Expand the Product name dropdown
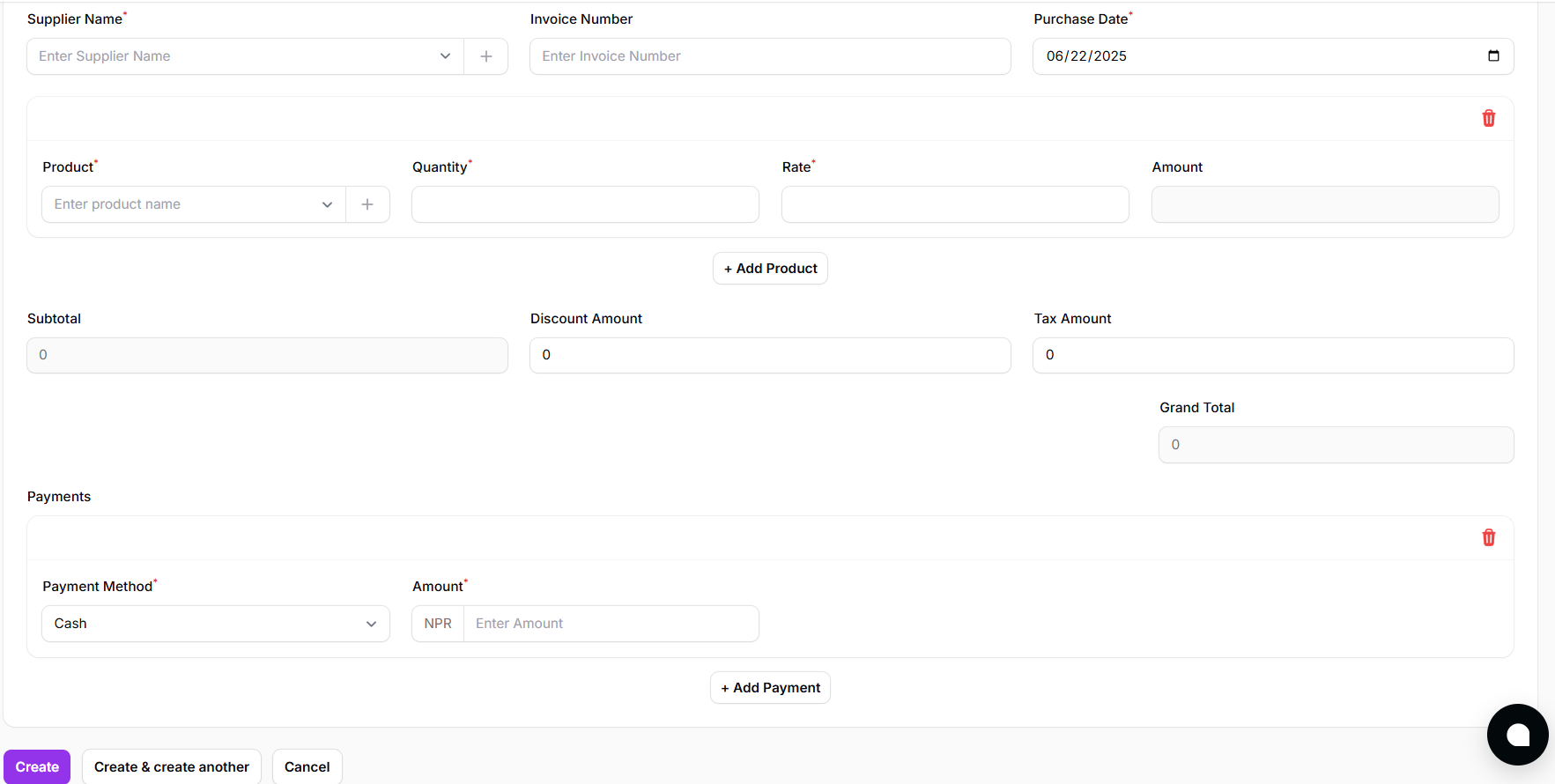Viewport: 1555px width, 784px height. point(327,204)
